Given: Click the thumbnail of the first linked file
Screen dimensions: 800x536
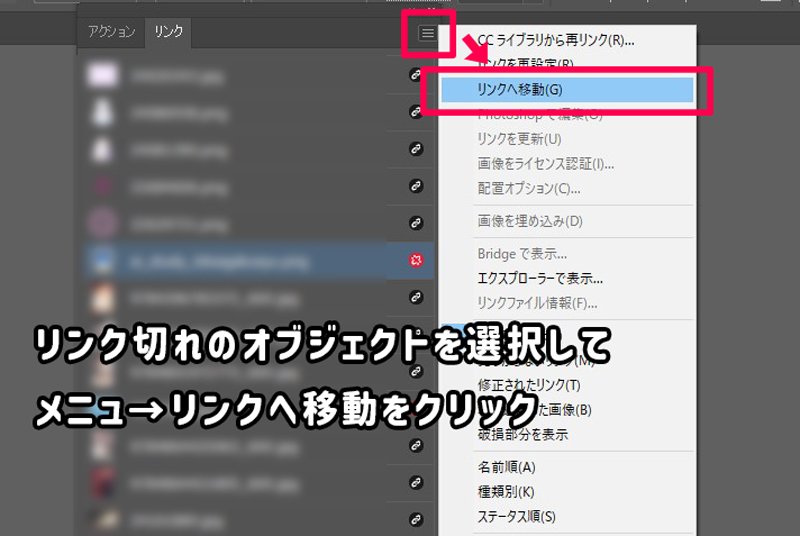Looking at the screenshot, I should tap(102, 75).
